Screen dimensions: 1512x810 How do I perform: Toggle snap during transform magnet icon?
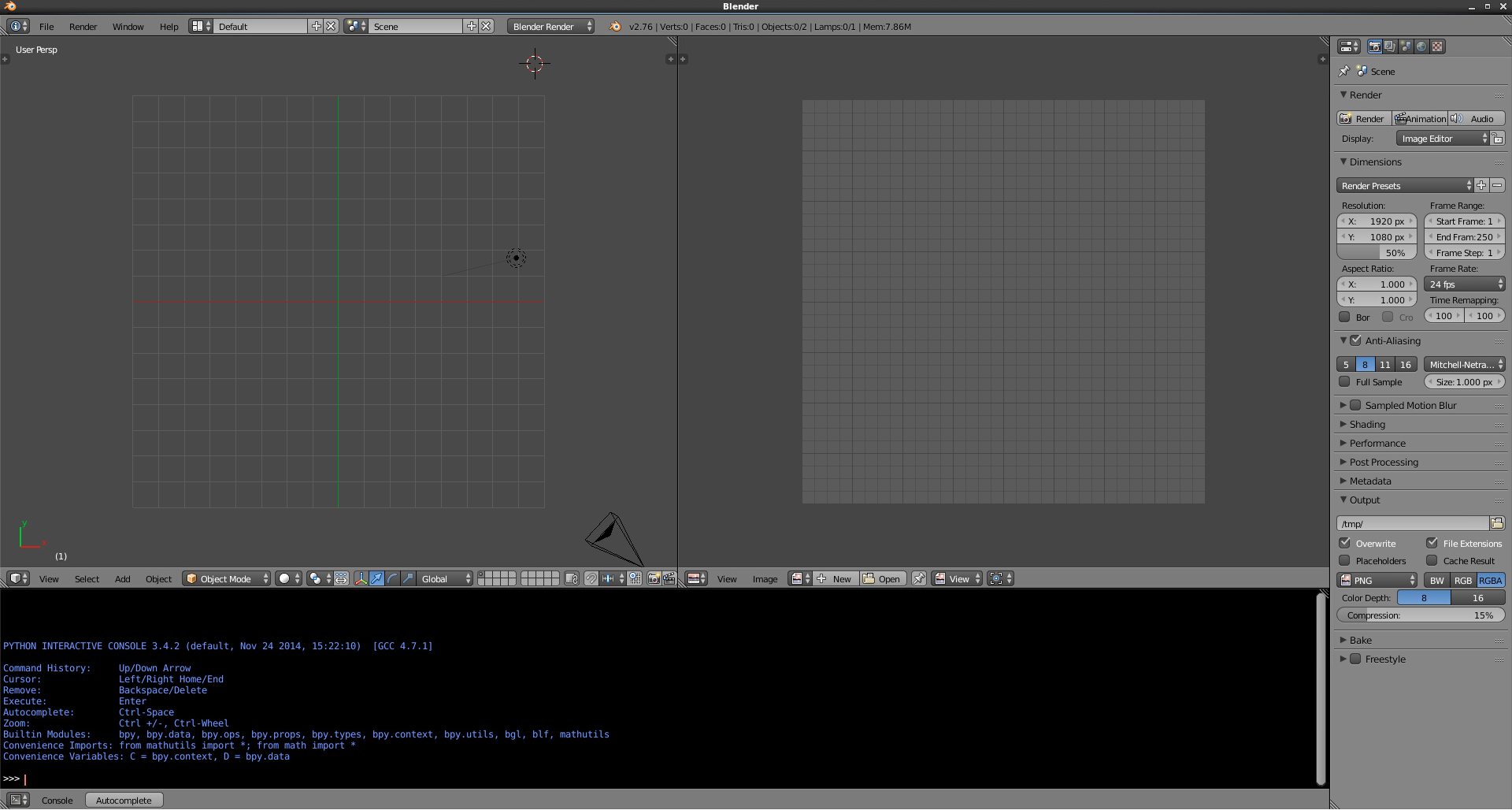591,579
